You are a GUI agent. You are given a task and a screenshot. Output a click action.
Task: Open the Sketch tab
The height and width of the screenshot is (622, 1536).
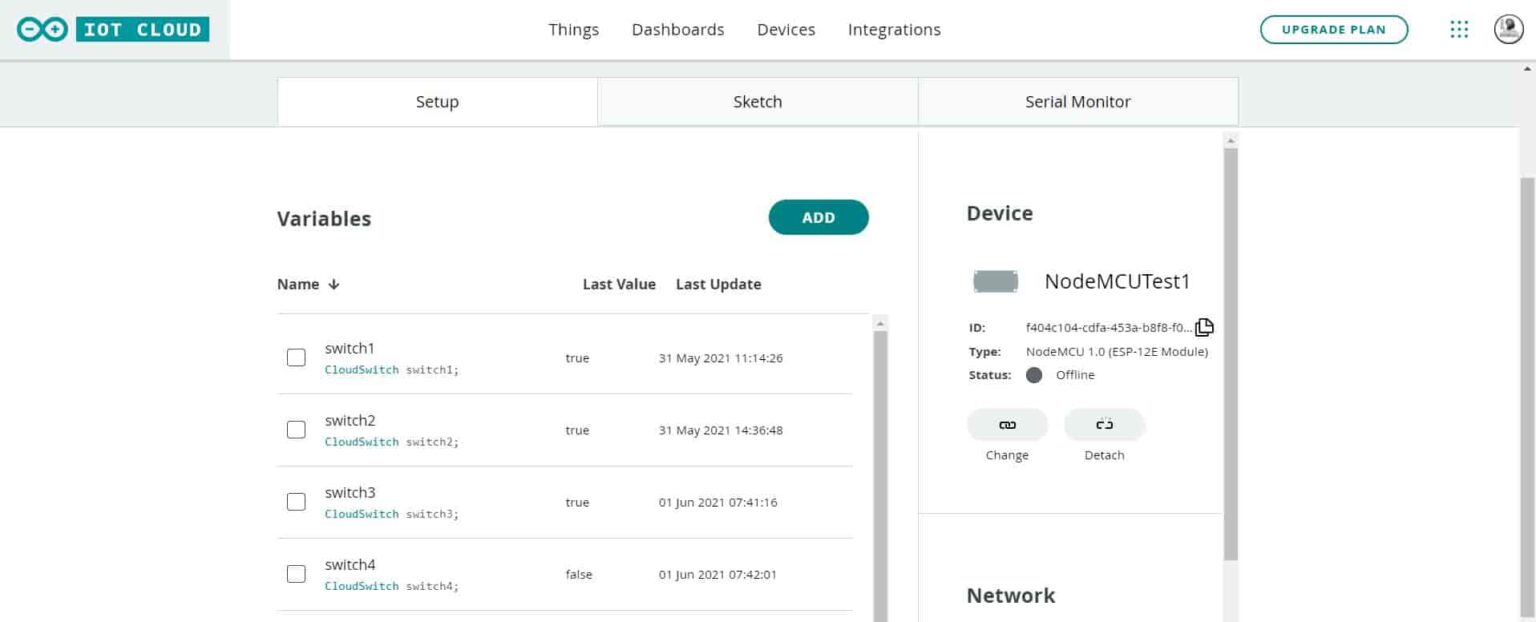click(757, 101)
